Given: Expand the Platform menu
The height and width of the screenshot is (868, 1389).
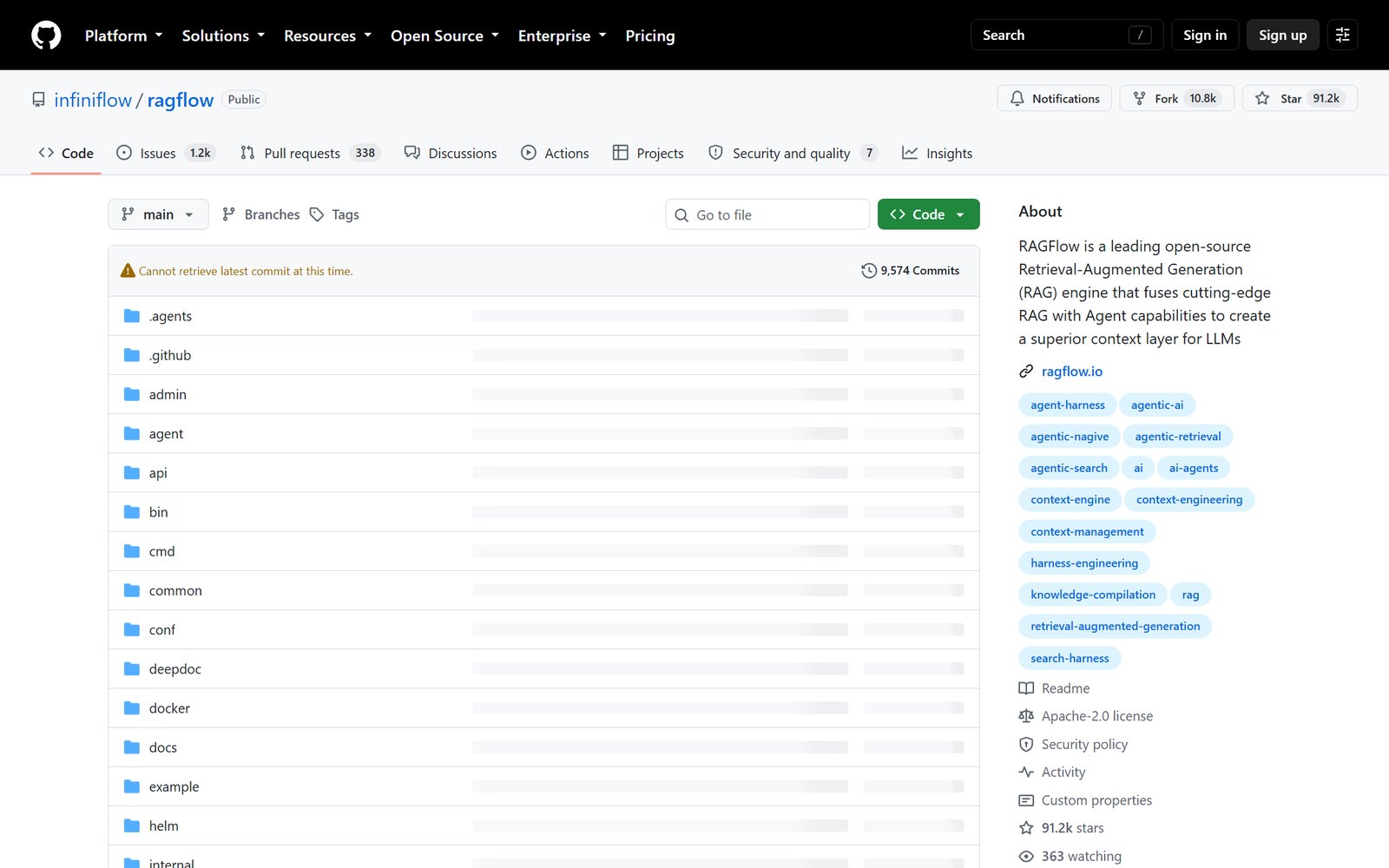Looking at the screenshot, I should click(123, 36).
